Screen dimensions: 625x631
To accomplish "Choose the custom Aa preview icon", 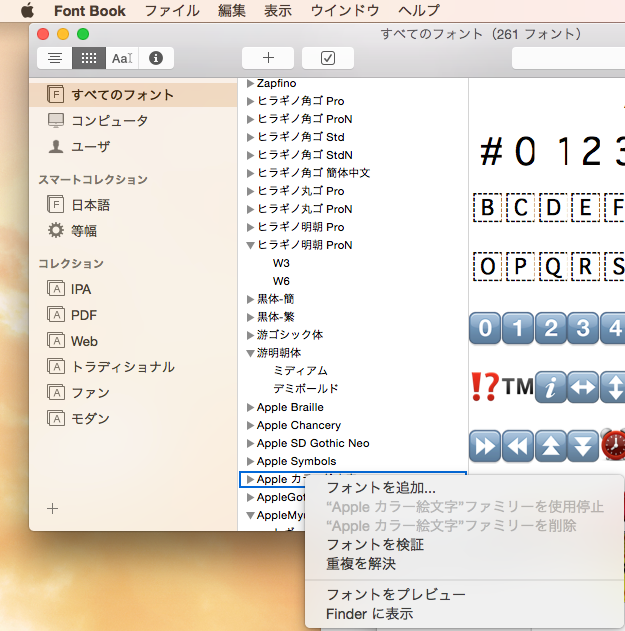I will (x=122, y=58).
